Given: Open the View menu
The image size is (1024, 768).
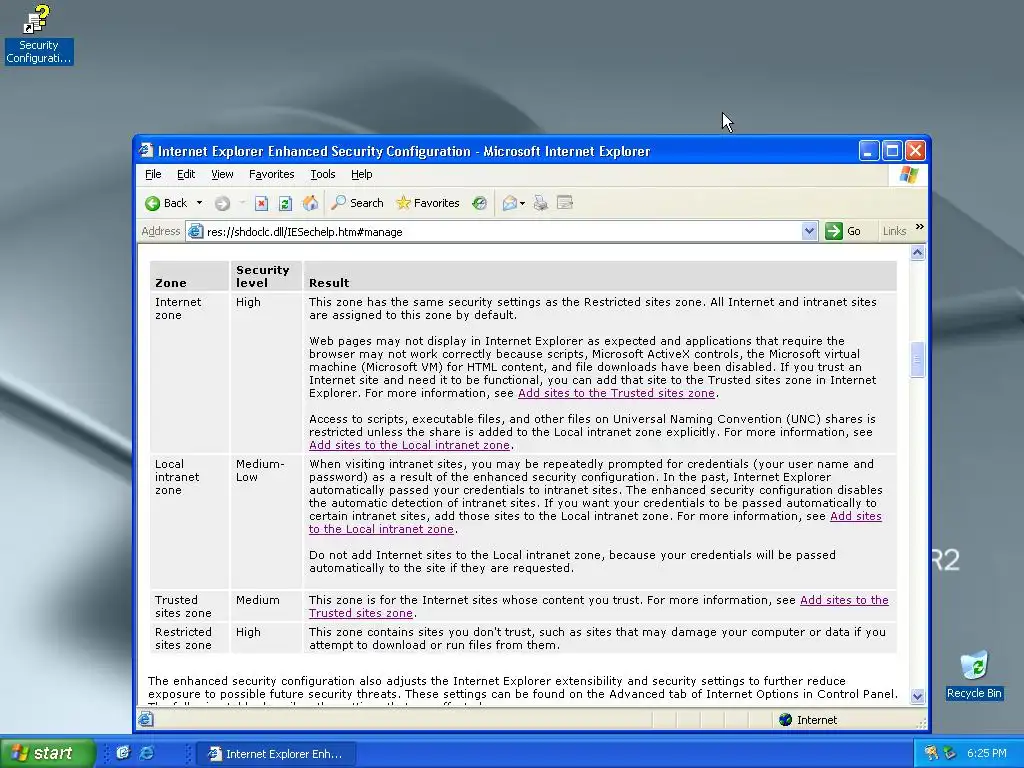Looking at the screenshot, I should click(x=222, y=174).
